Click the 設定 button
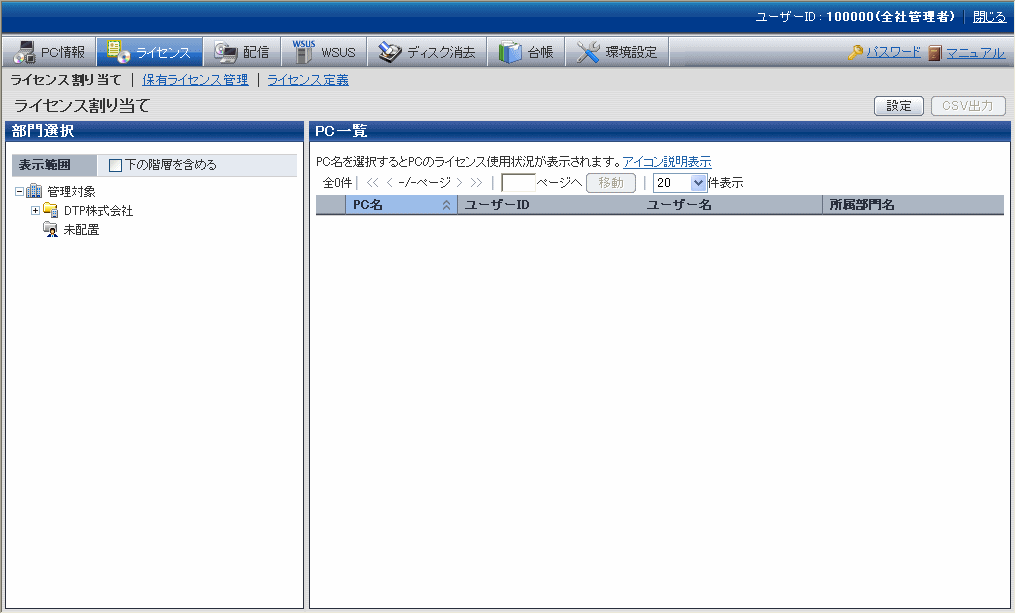Image resolution: width=1016 pixels, height=614 pixels. pos(899,106)
